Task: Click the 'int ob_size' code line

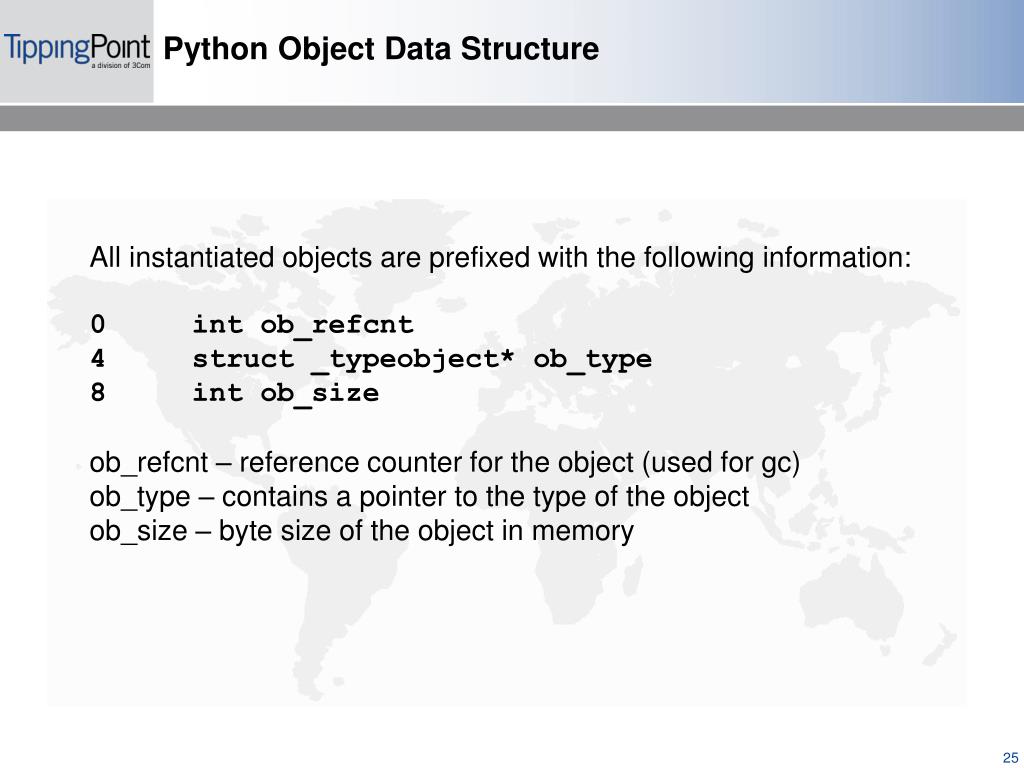Action: pyautogui.click(x=285, y=394)
